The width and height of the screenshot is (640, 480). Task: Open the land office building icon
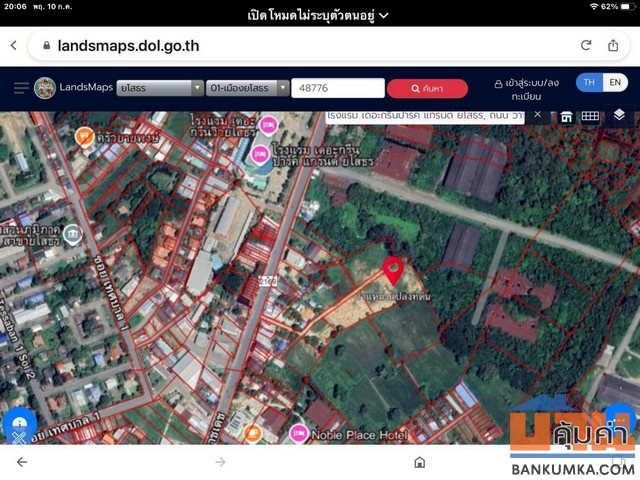pos(566,117)
